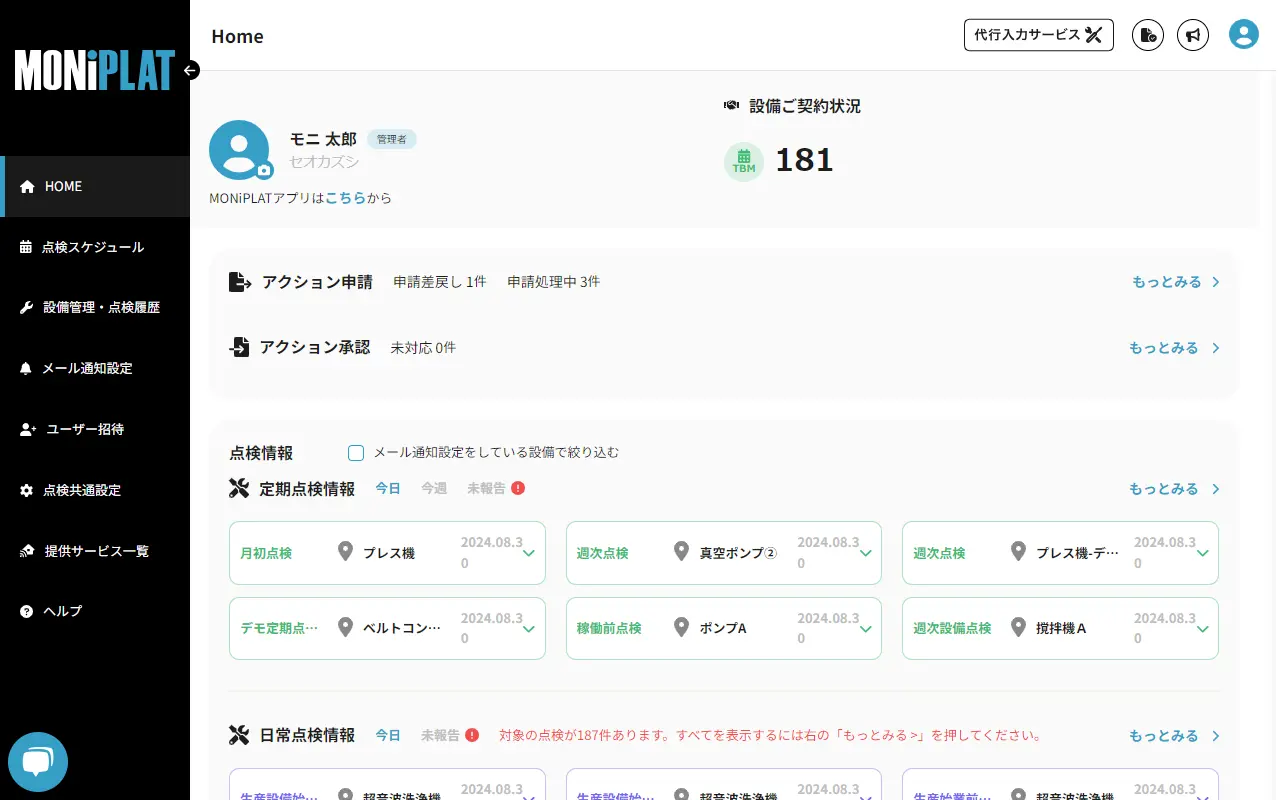This screenshot has height=800, width=1280.
Task: Click the MONiPLAT logo
Action: coord(95,70)
